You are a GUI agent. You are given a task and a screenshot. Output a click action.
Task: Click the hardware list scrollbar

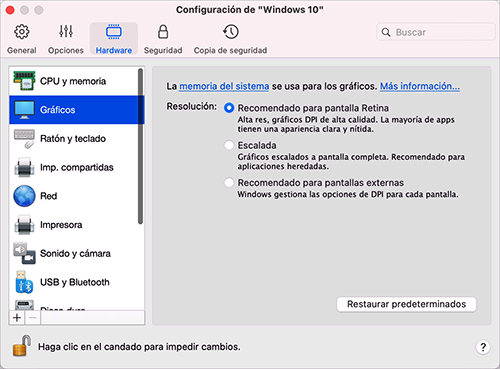click(x=140, y=146)
